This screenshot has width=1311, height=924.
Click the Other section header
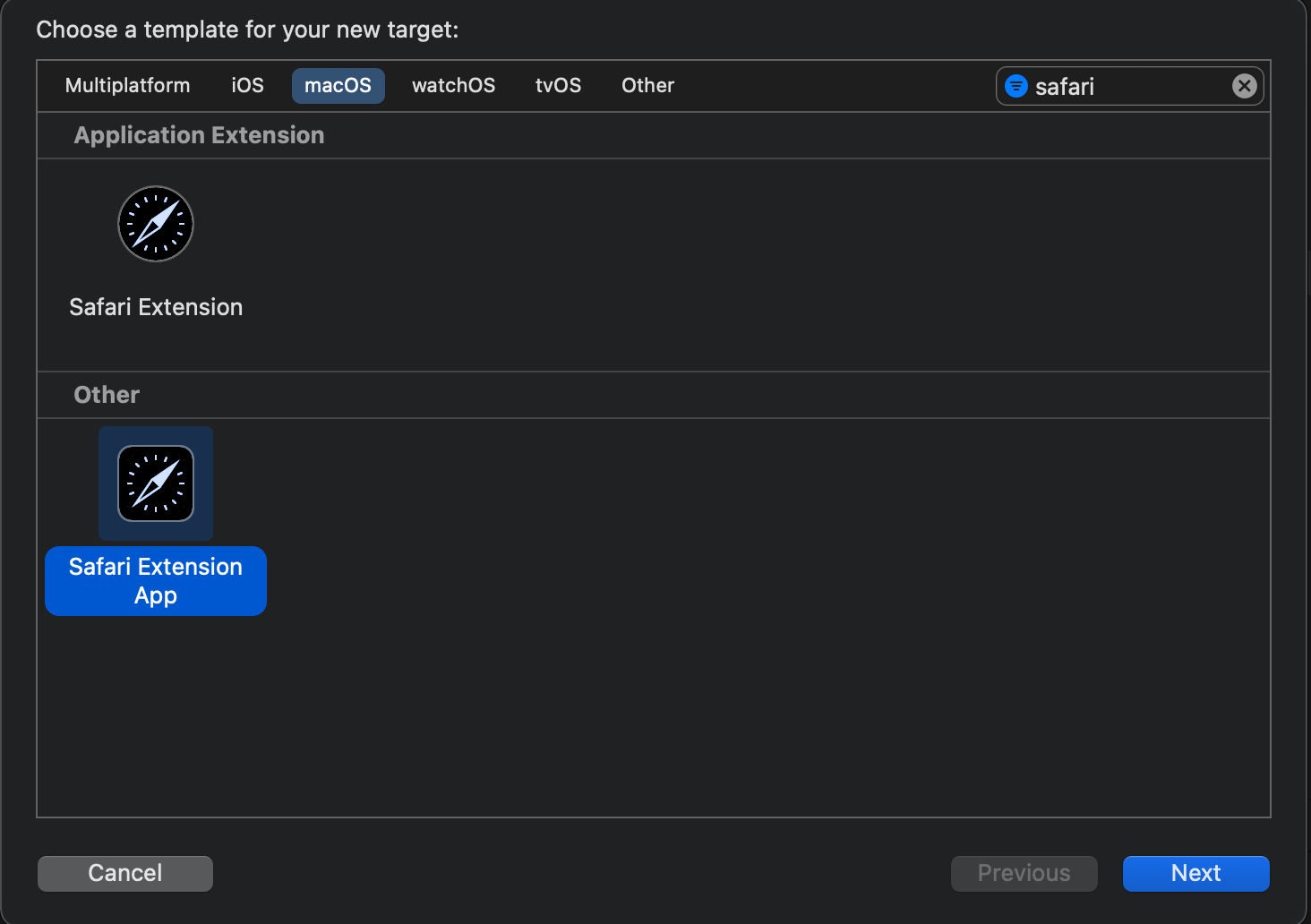click(x=107, y=395)
